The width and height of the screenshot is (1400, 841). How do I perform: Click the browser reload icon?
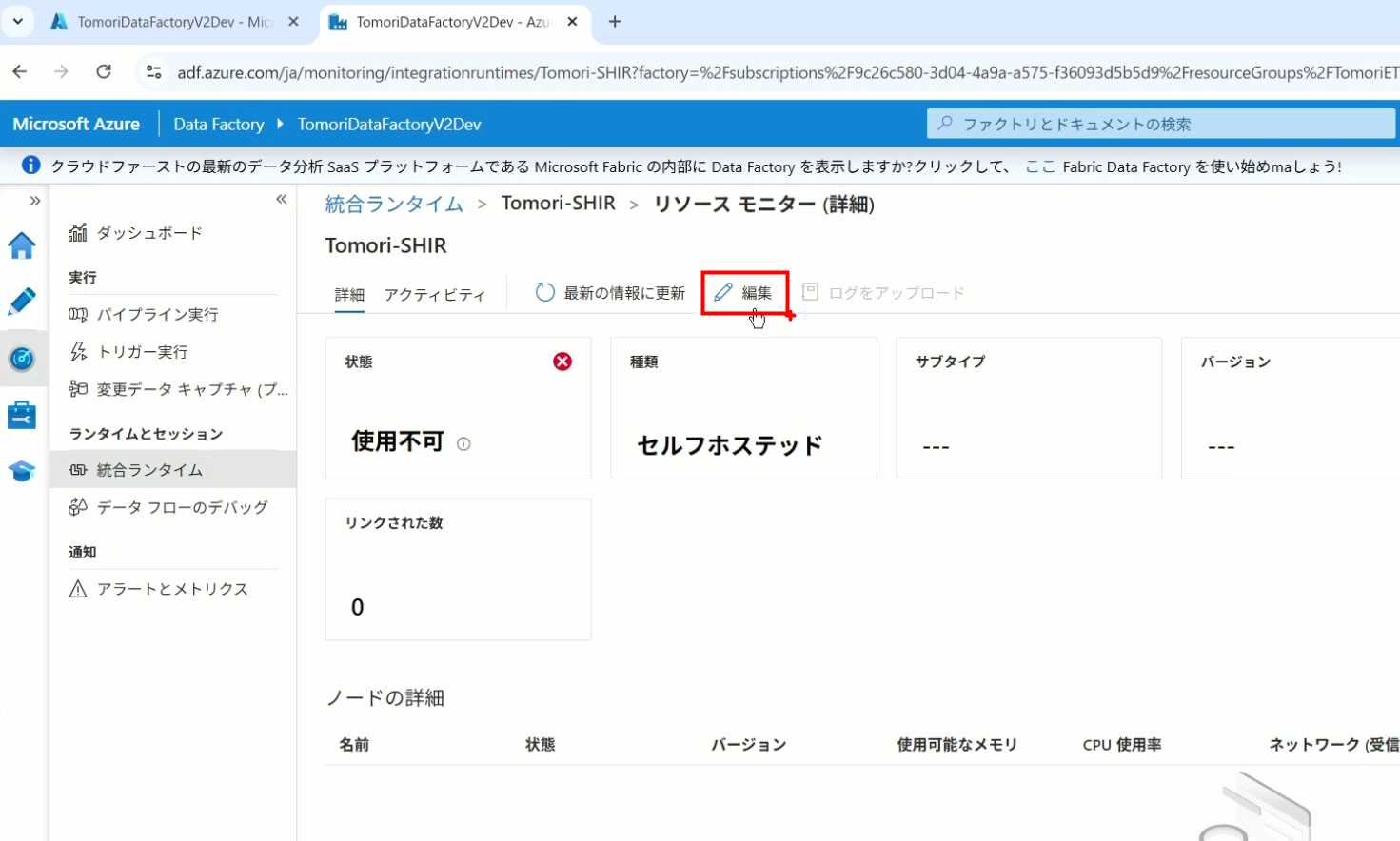click(x=104, y=72)
